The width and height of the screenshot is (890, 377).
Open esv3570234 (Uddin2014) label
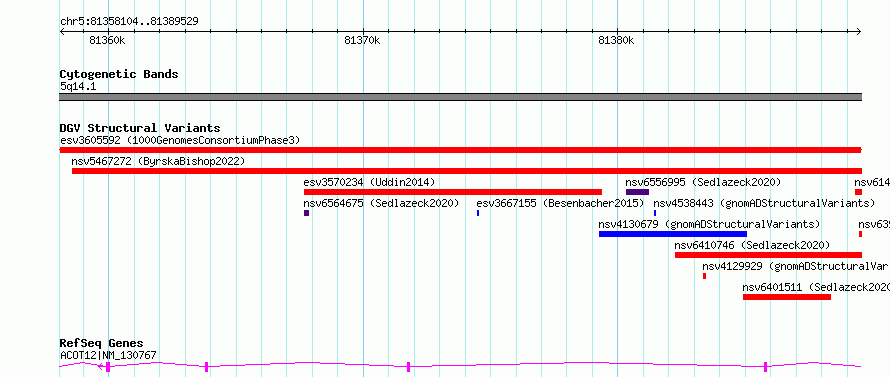coord(369,182)
